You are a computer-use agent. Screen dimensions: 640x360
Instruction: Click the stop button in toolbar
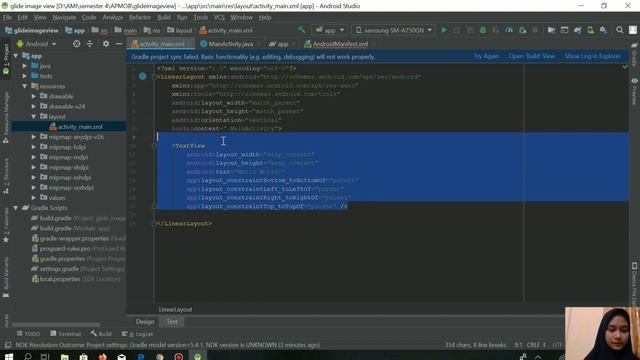(535, 30)
